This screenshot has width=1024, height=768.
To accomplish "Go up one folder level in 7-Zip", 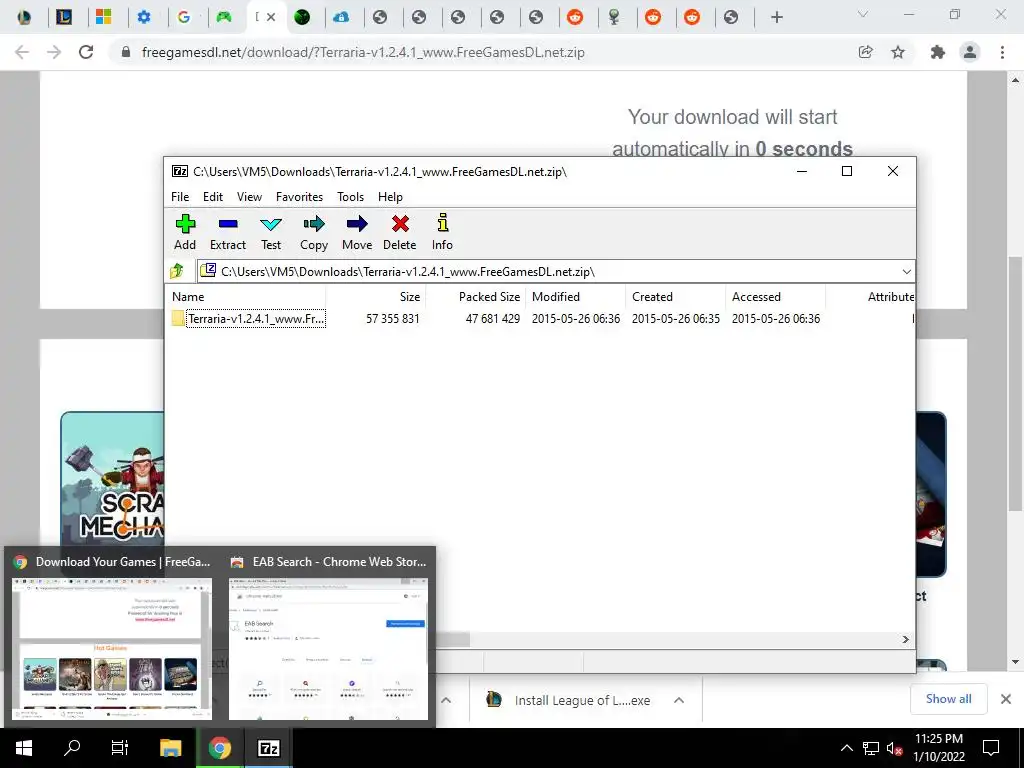I will [178, 271].
